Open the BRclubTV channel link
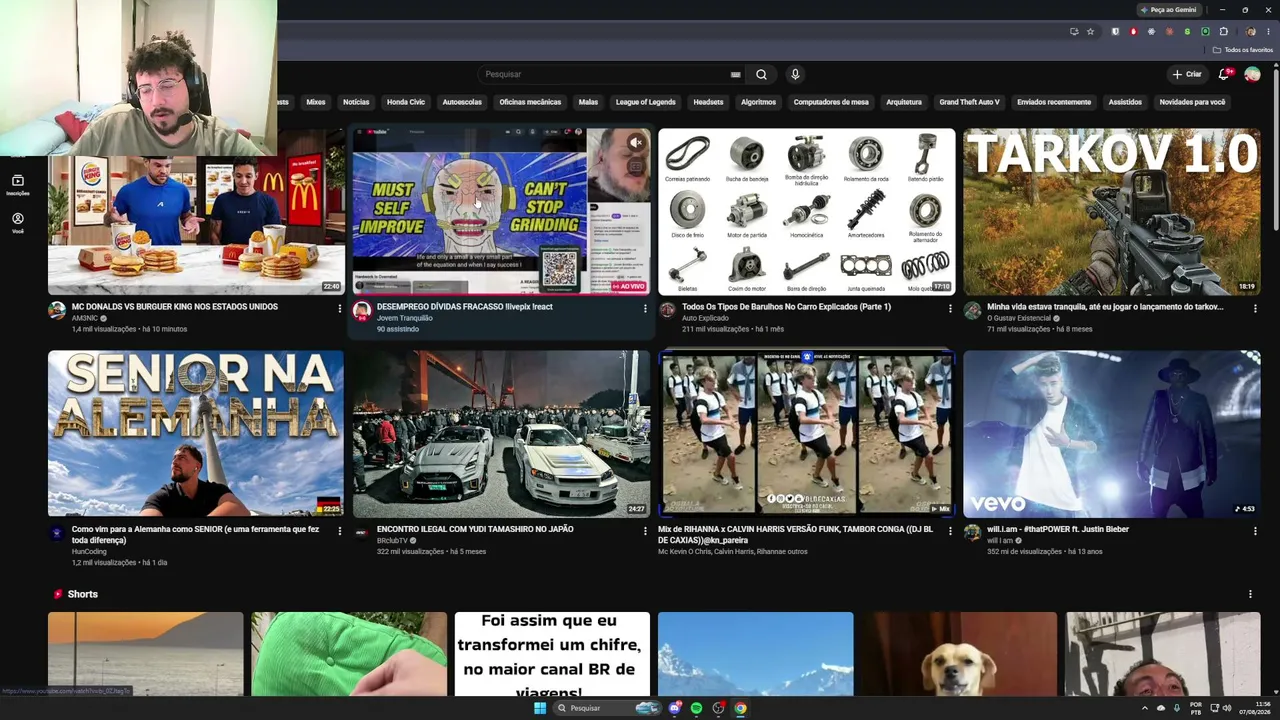 point(392,541)
